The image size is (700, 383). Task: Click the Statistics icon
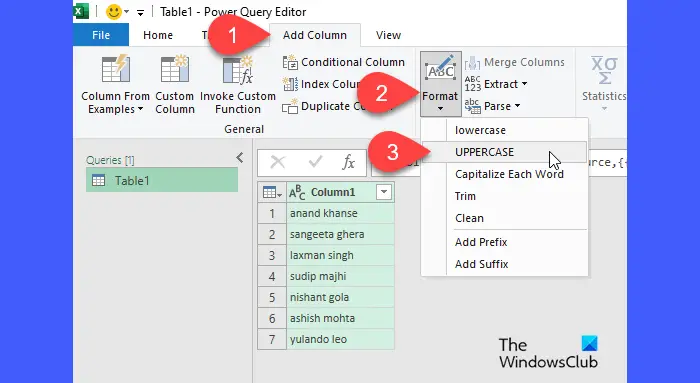coord(604,70)
